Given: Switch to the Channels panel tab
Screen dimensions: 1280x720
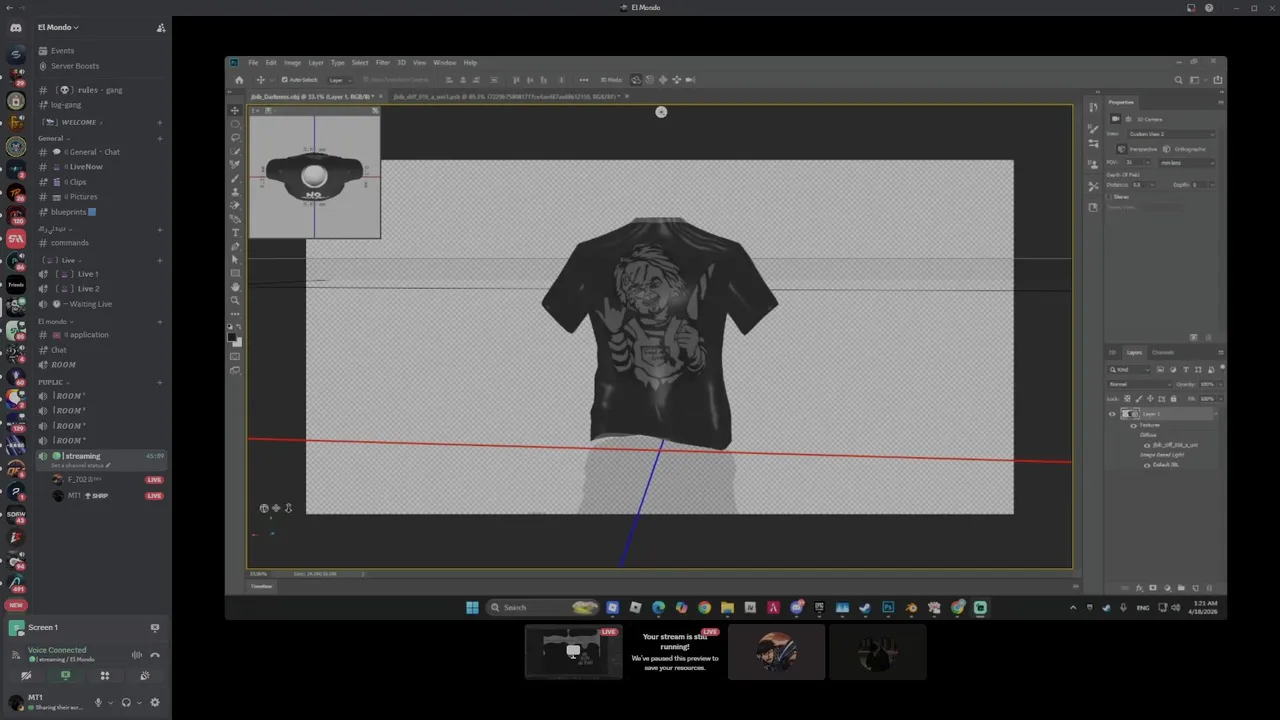Looking at the screenshot, I should click(x=1163, y=352).
